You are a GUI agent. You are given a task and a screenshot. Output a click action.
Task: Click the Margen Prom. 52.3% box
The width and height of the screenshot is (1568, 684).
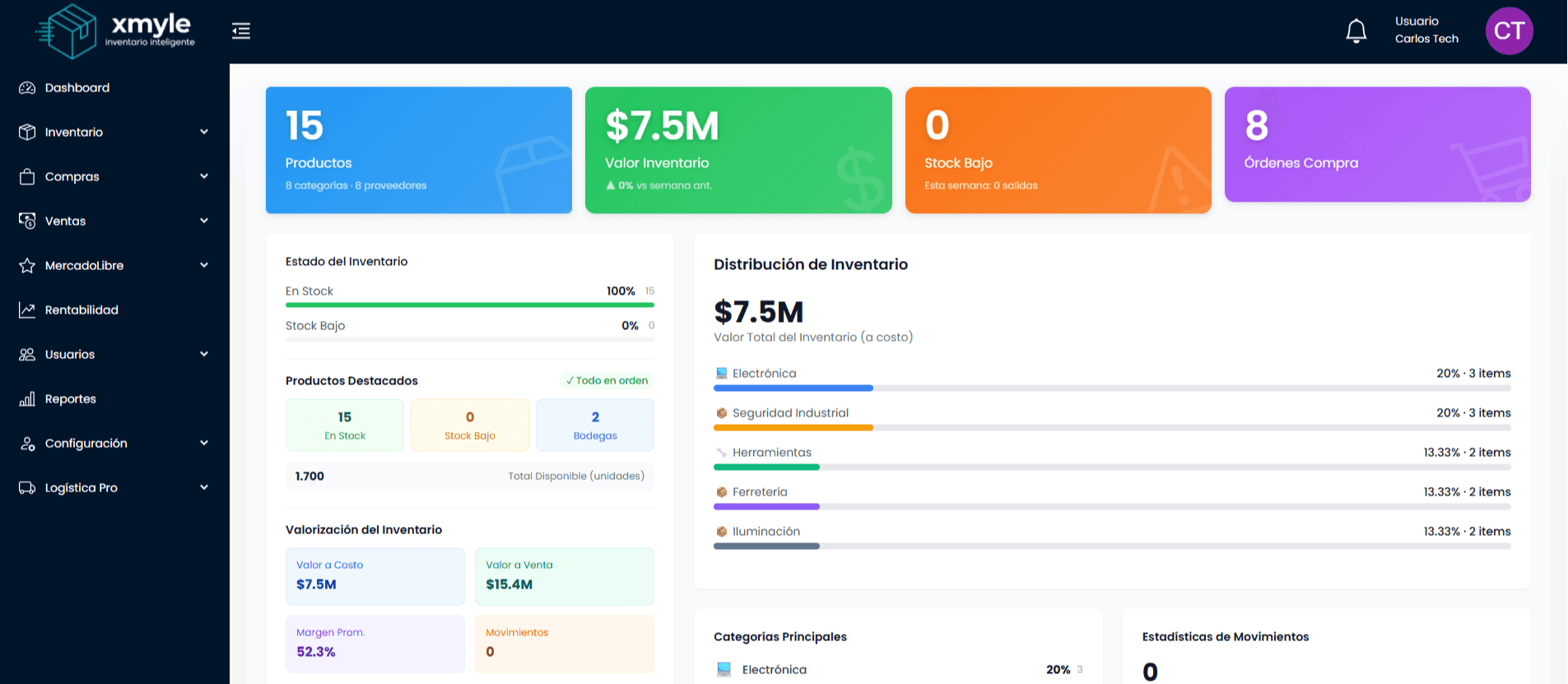(375, 644)
